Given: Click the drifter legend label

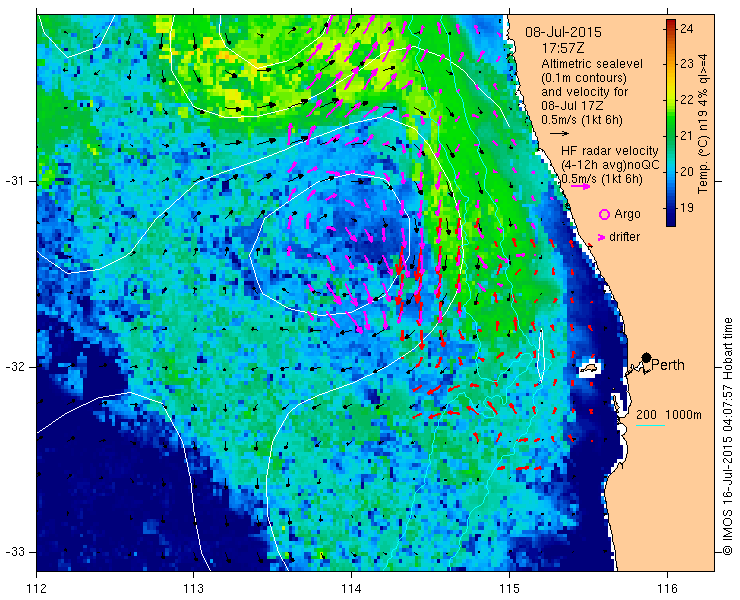Looking at the screenshot, I should (624, 237).
